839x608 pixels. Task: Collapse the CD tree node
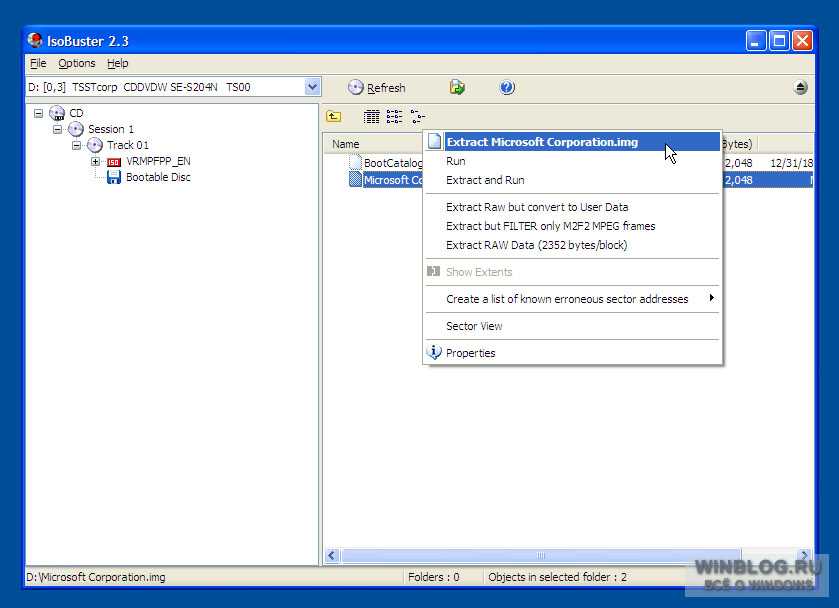click(x=38, y=113)
